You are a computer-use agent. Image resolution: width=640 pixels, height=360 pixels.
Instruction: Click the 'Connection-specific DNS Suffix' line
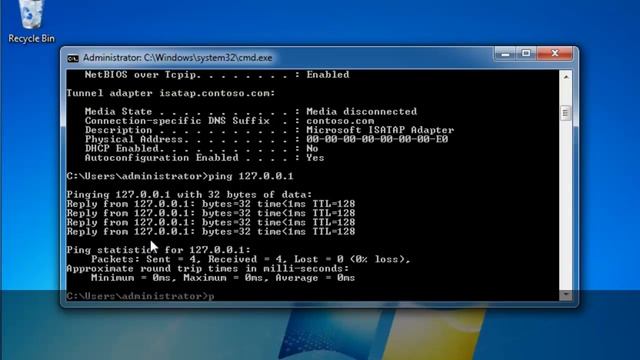point(229,121)
